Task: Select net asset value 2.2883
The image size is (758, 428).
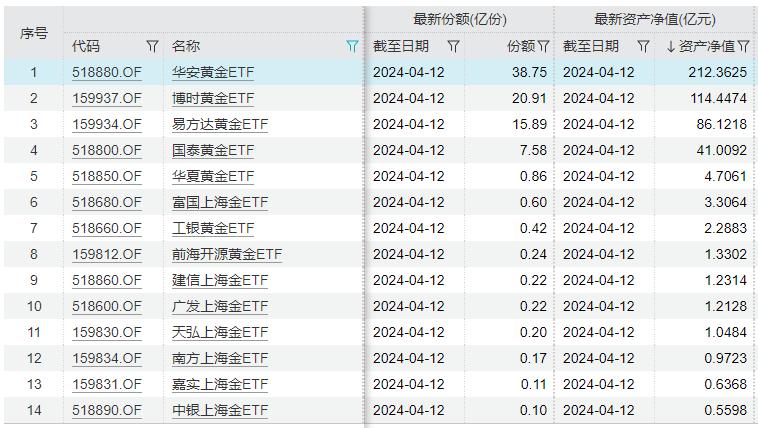Action: point(726,228)
